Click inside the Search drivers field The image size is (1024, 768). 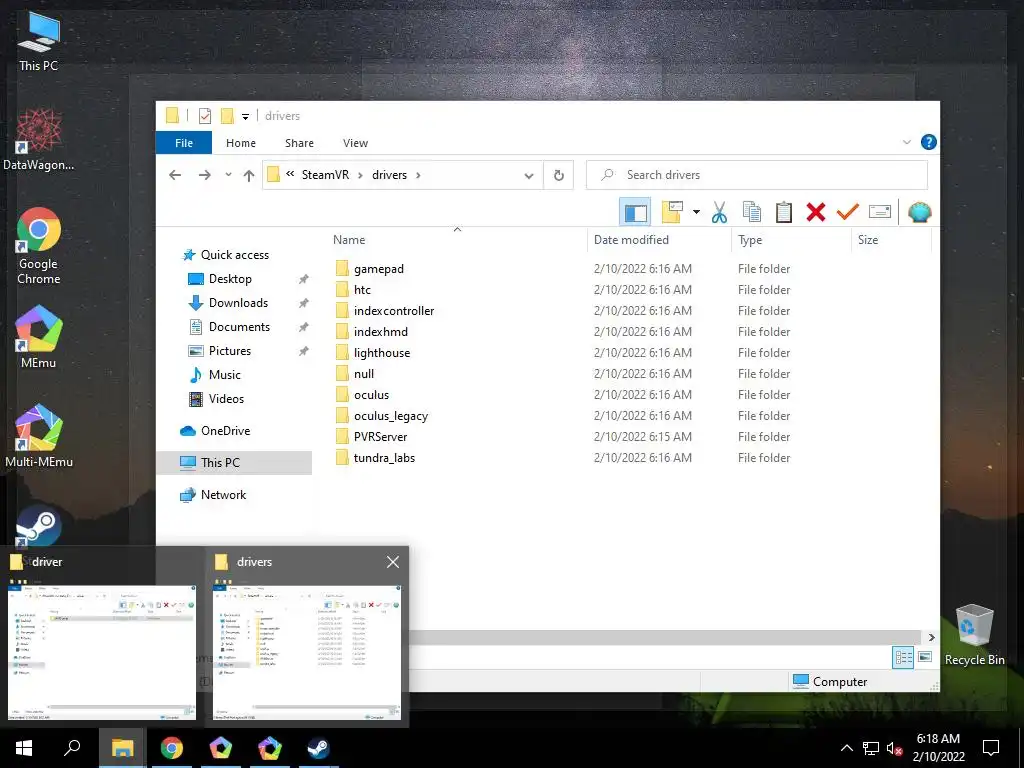[757, 175]
